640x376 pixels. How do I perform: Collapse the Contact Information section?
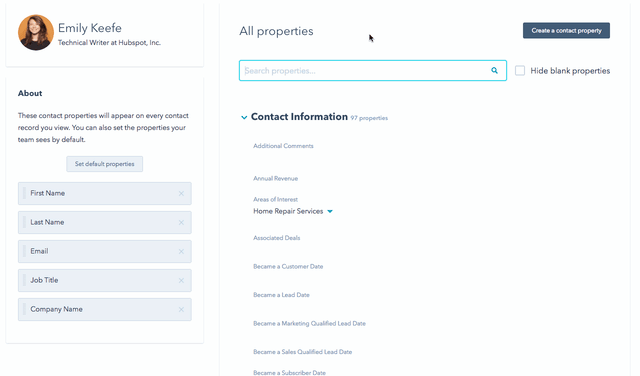[x=244, y=118]
